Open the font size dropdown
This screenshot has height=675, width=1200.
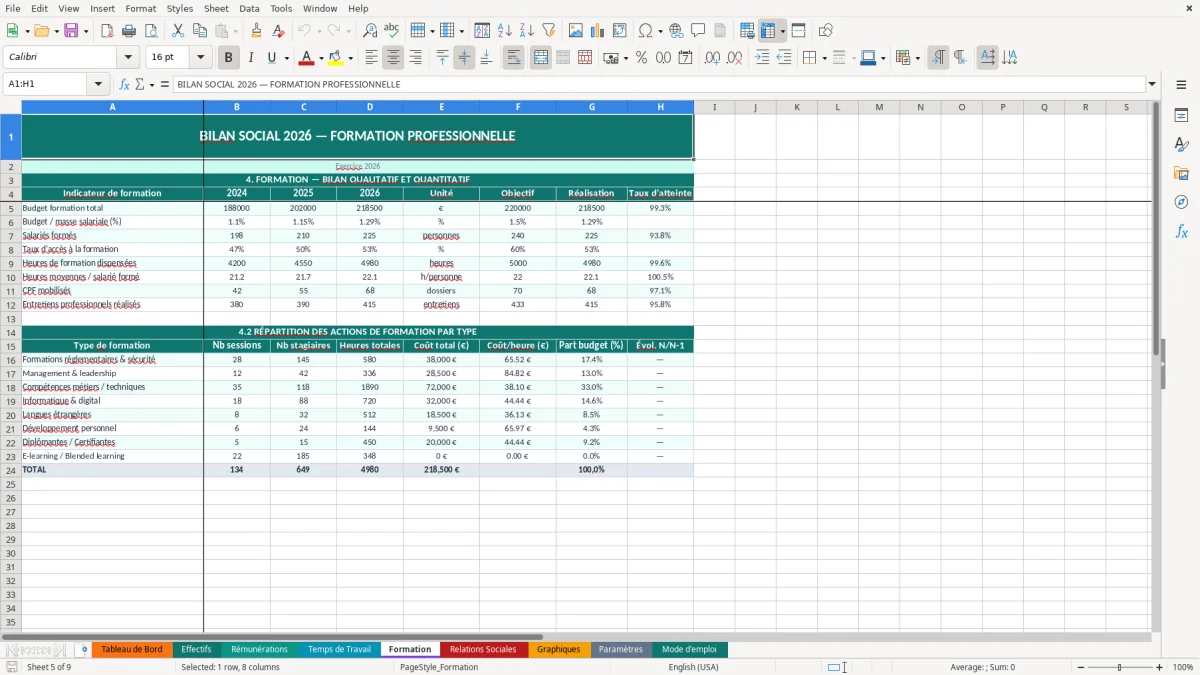point(201,58)
